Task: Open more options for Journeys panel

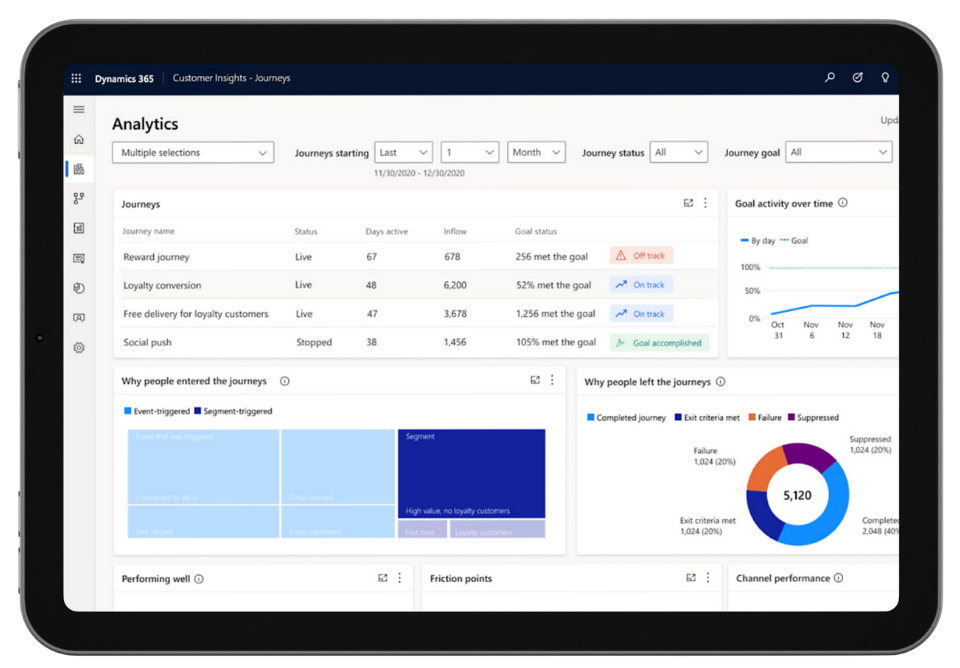Action: click(705, 203)
